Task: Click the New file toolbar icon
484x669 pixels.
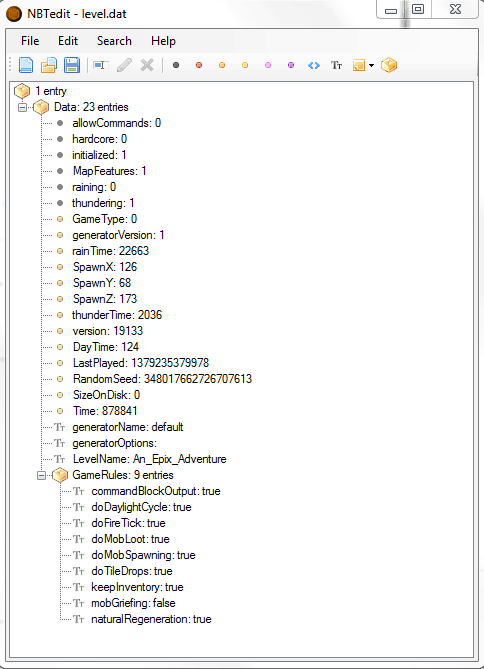Action: pyautogui.click(x=26, y=65)
